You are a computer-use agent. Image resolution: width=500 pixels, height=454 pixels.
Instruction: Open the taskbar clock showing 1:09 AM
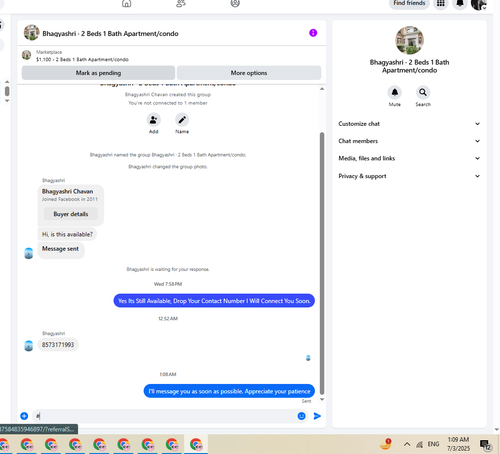458,444
